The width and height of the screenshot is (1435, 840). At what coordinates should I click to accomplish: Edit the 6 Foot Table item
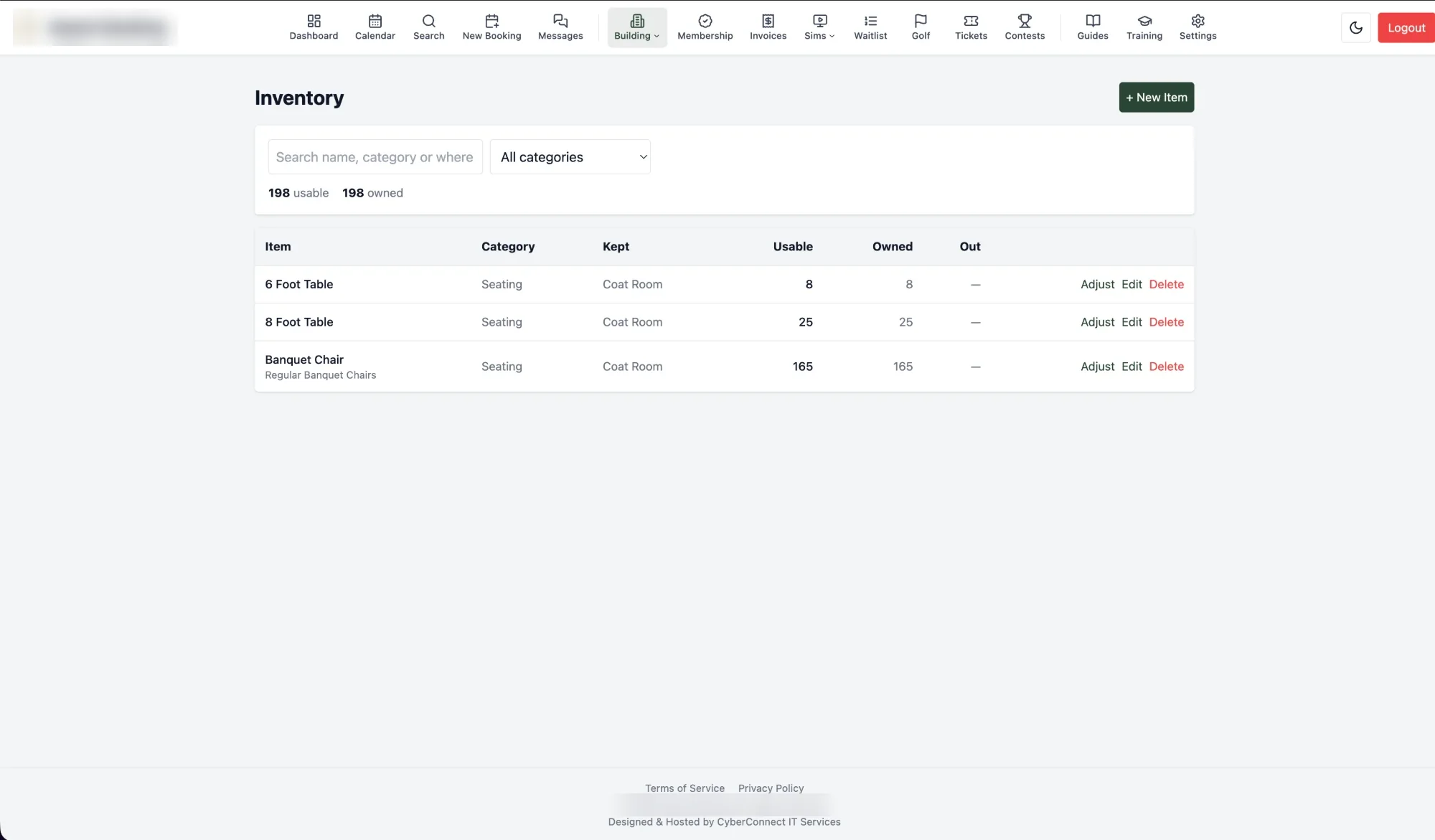coord(1131,284)
